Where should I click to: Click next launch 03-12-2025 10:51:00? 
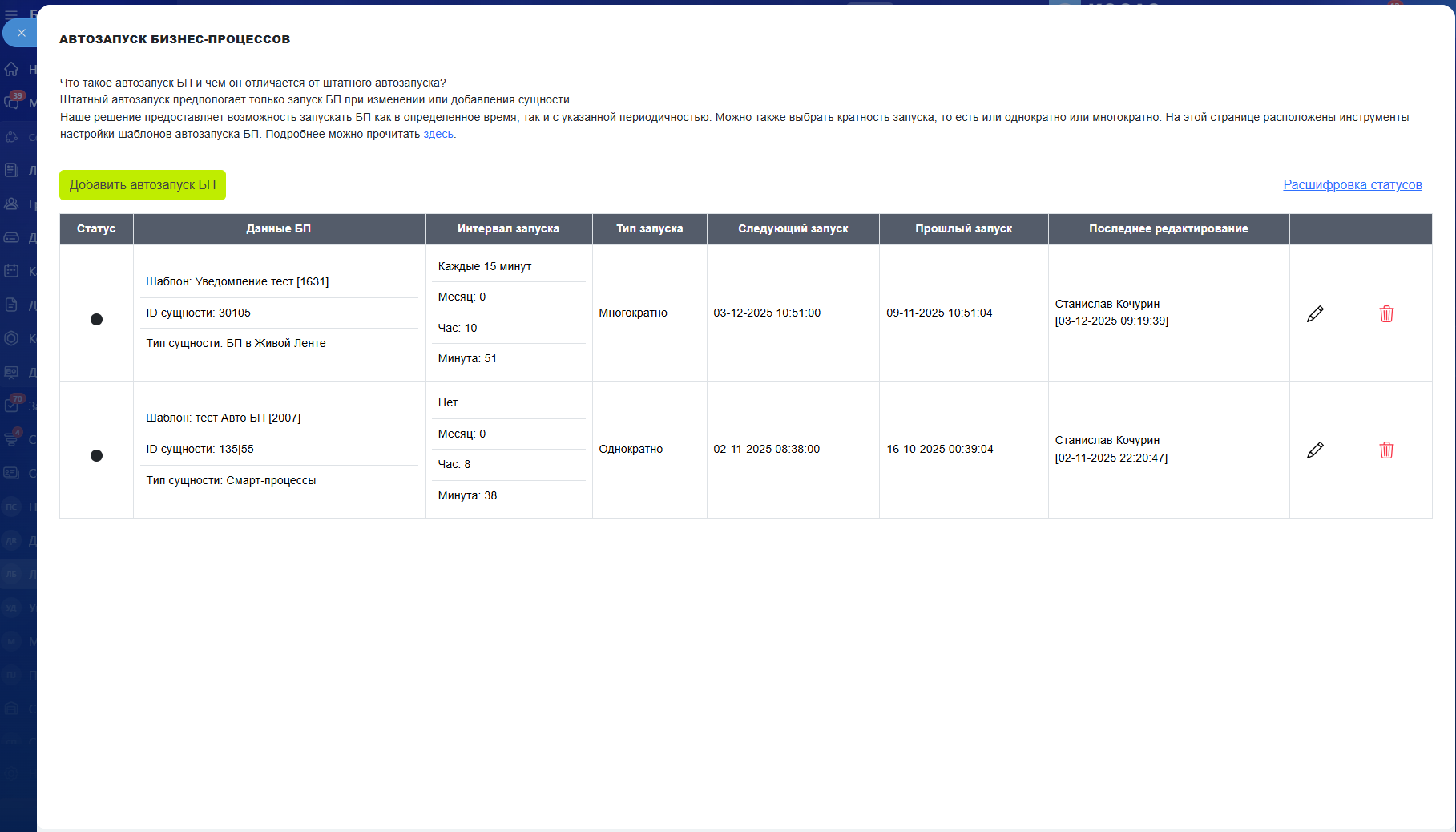click(767, 313)
